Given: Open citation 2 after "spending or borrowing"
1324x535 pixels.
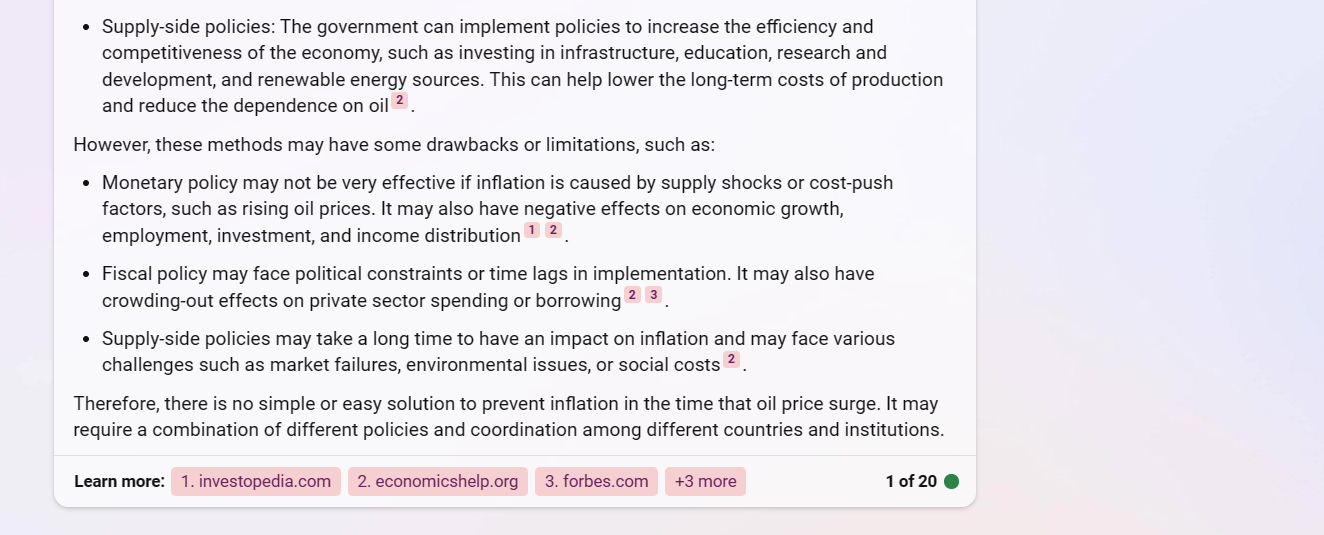Looking at the screenshot, I should [632, 295].
